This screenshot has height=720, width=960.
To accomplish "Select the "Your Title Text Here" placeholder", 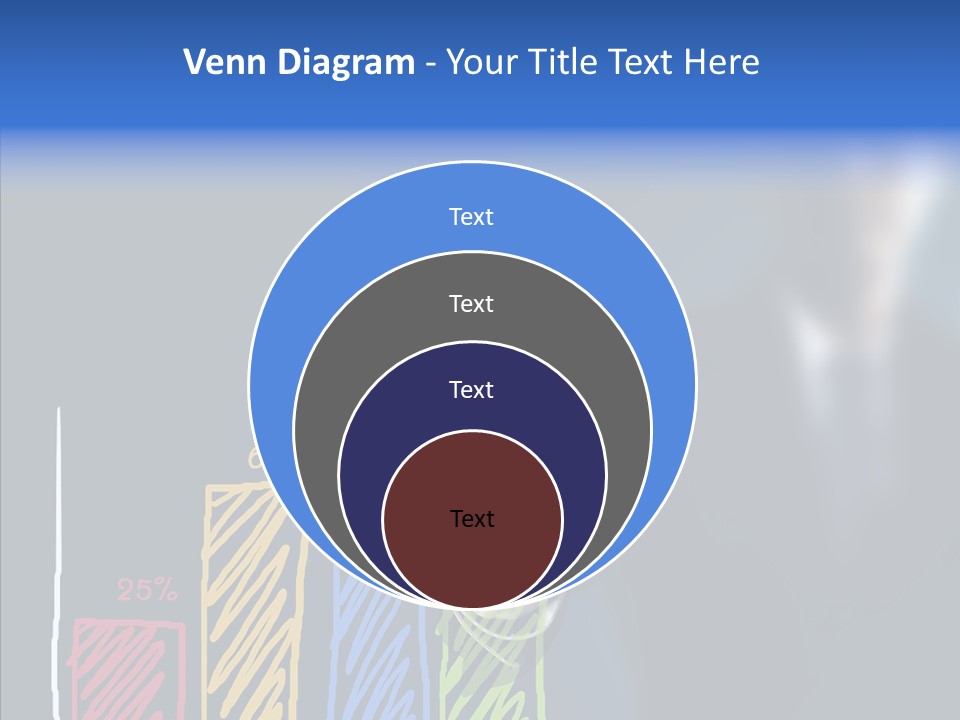I will point(602,63).
